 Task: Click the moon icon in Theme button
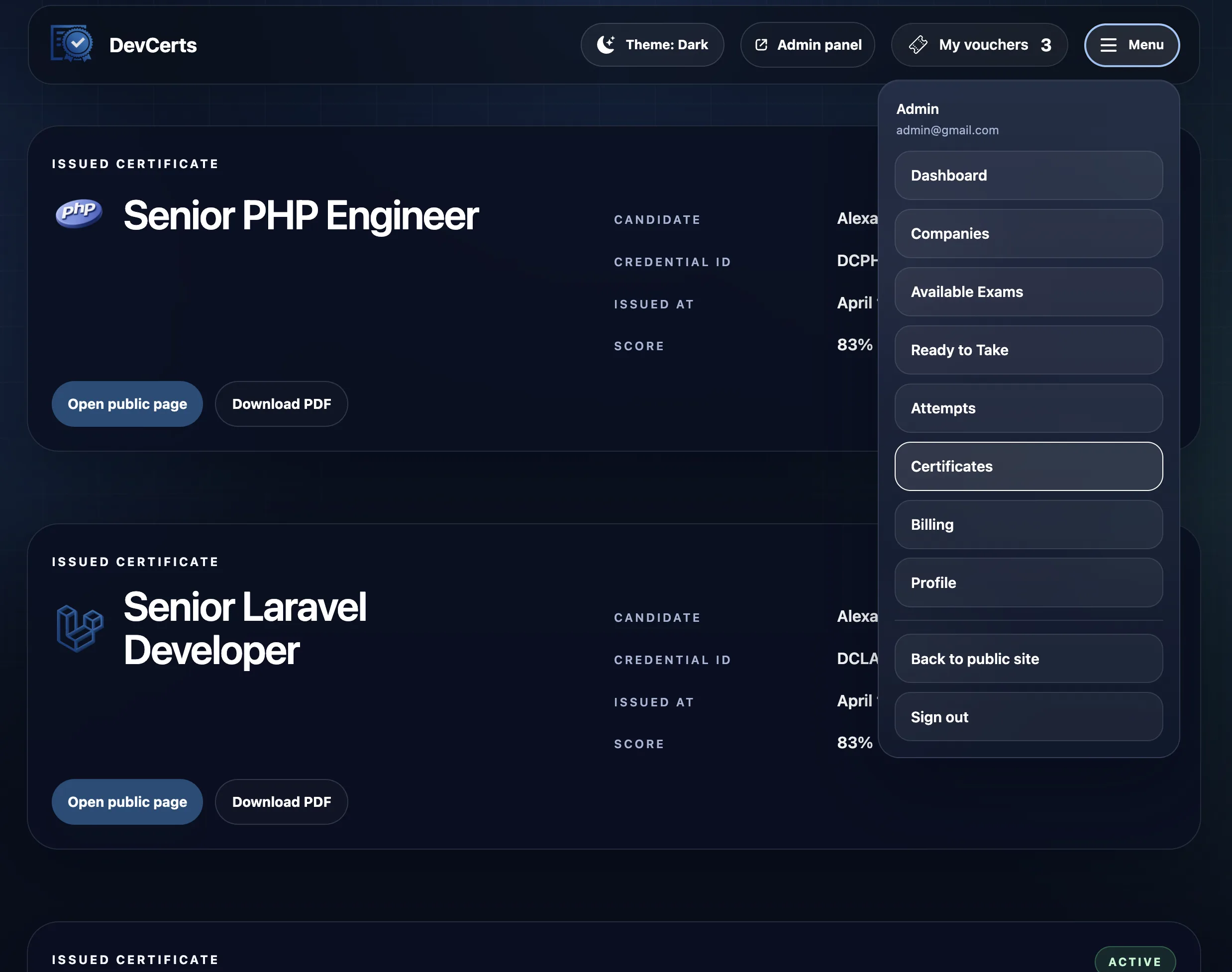pos(606,44)
